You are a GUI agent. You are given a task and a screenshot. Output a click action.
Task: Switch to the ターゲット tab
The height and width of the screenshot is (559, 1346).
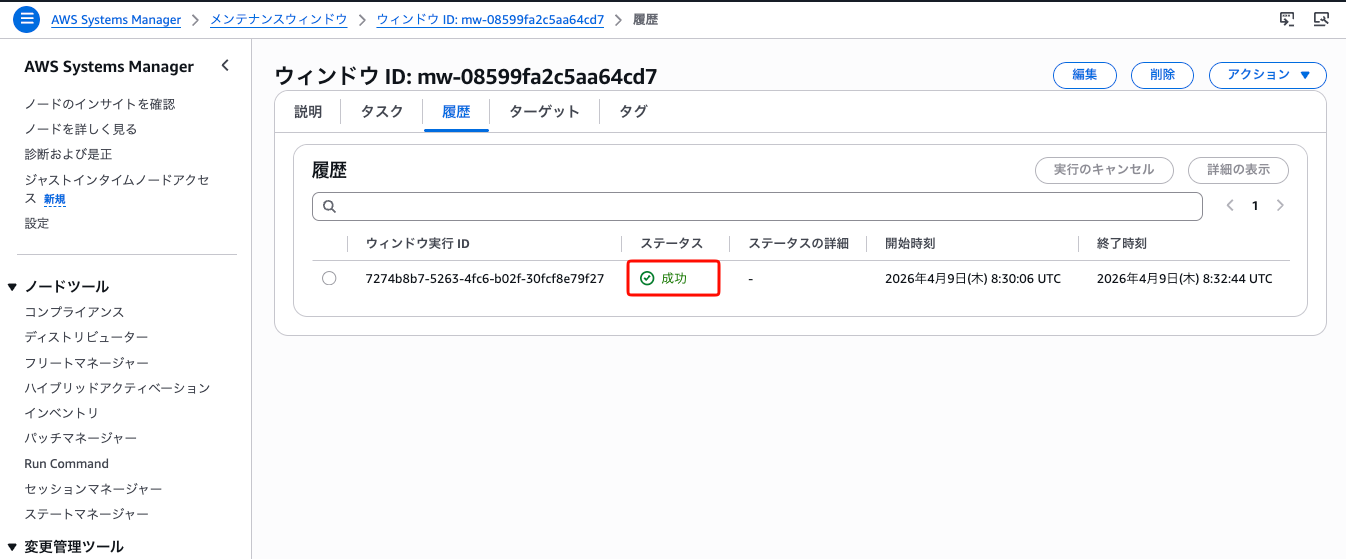544,112
